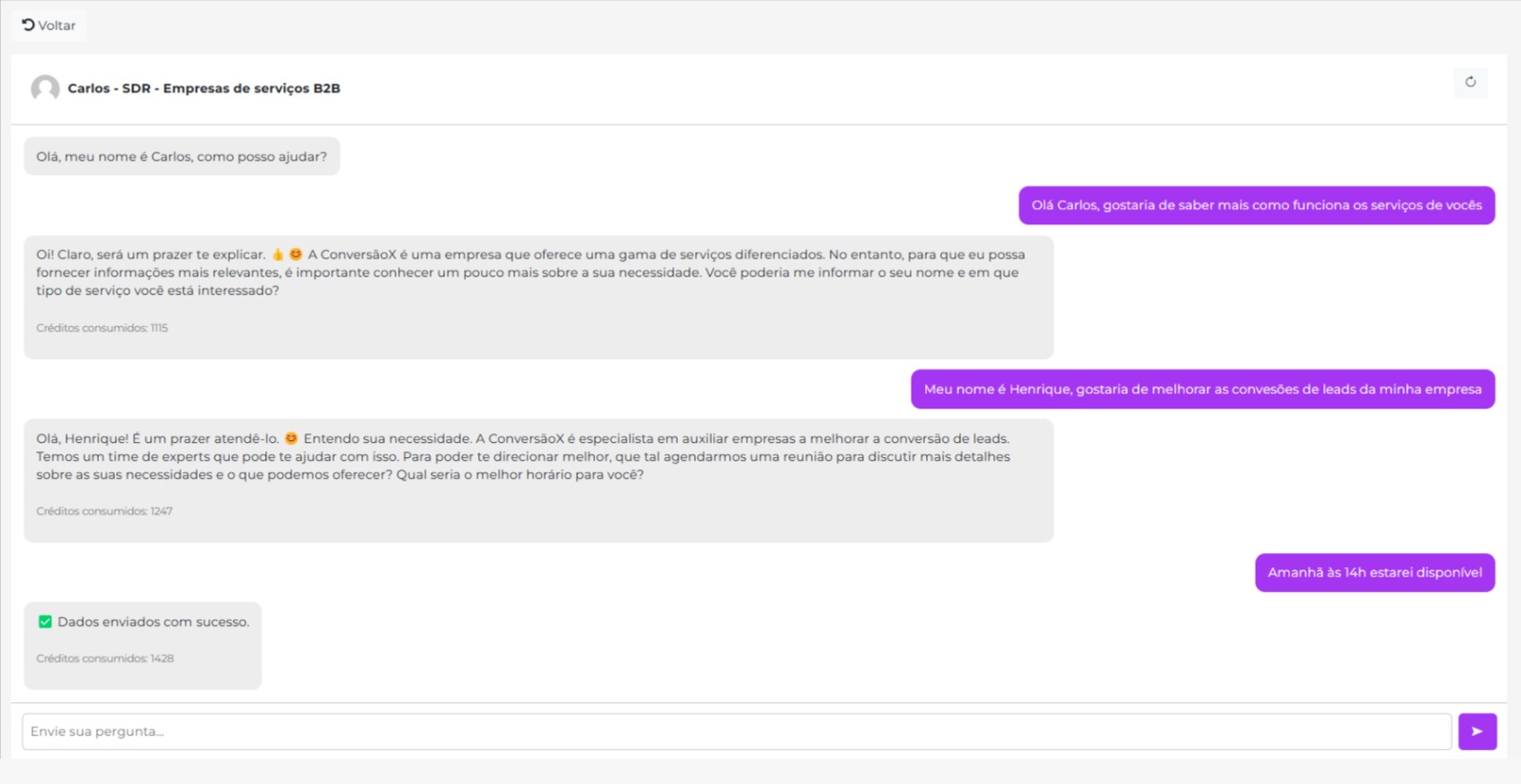Click the smiley emoji after 'prazer atendê-lo'
Screen dimensions: 1521x784
[x=291, y=438]
